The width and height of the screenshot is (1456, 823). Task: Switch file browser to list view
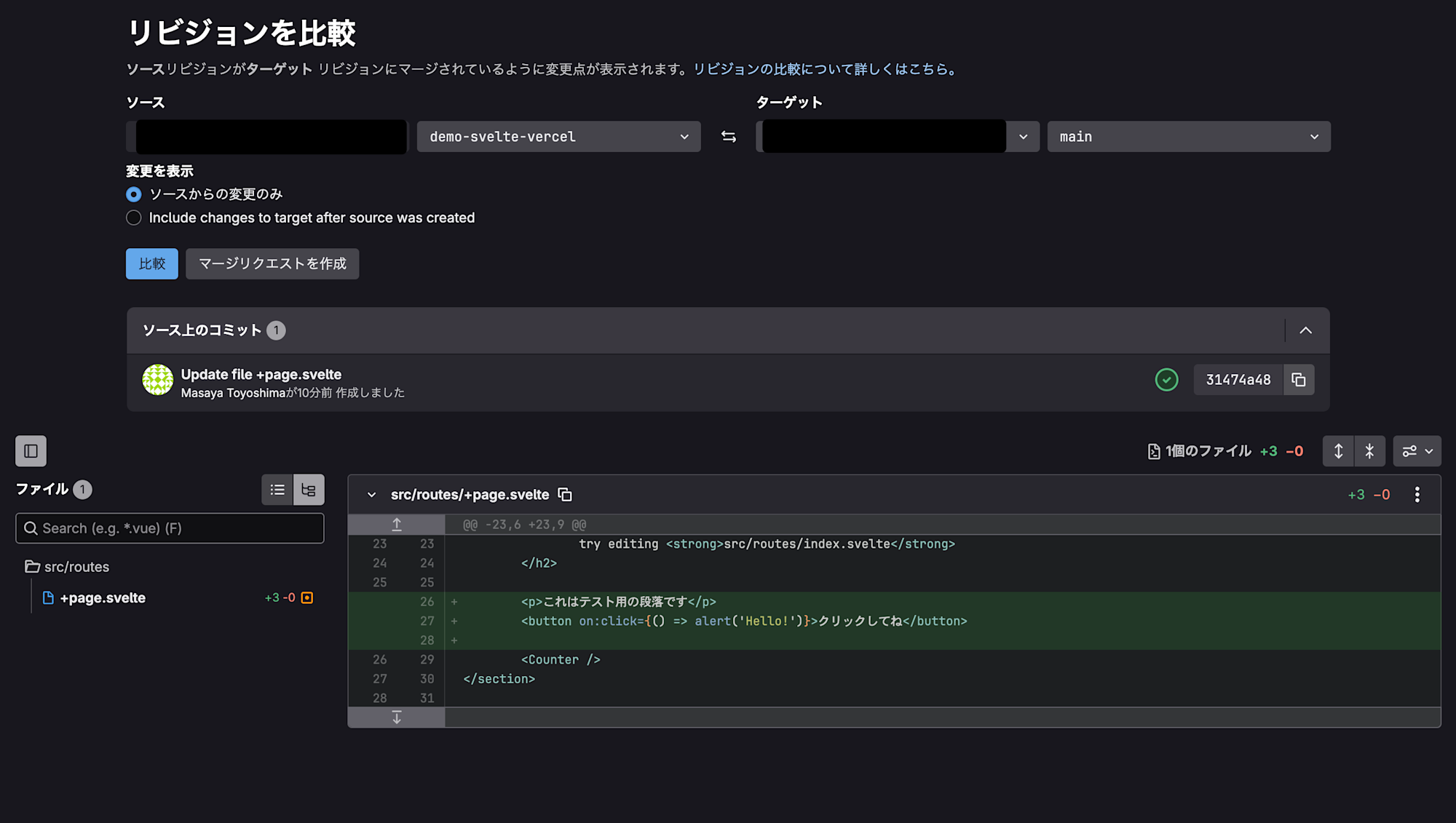pos(277,490)
